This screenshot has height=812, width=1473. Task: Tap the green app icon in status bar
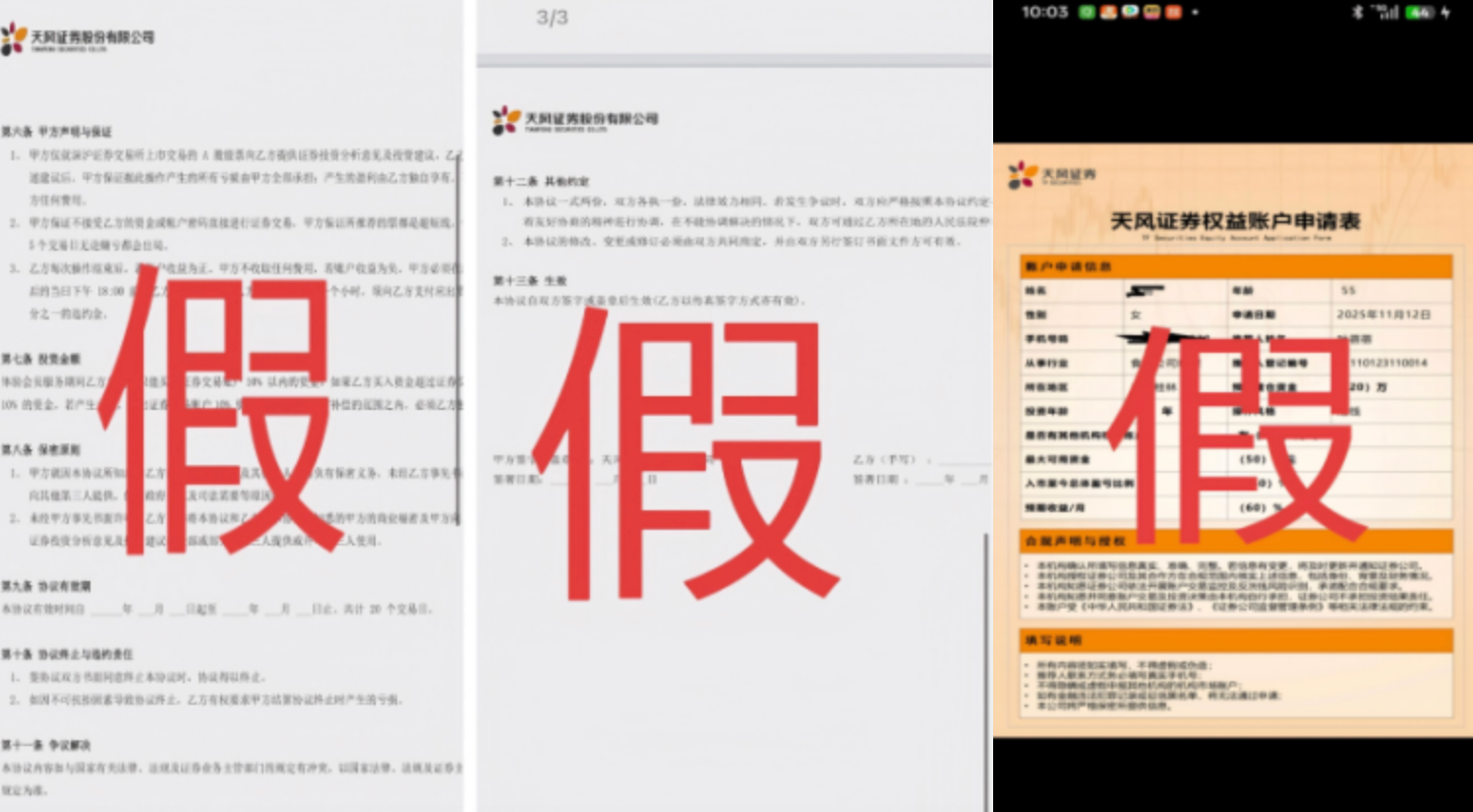(1087, 13)
